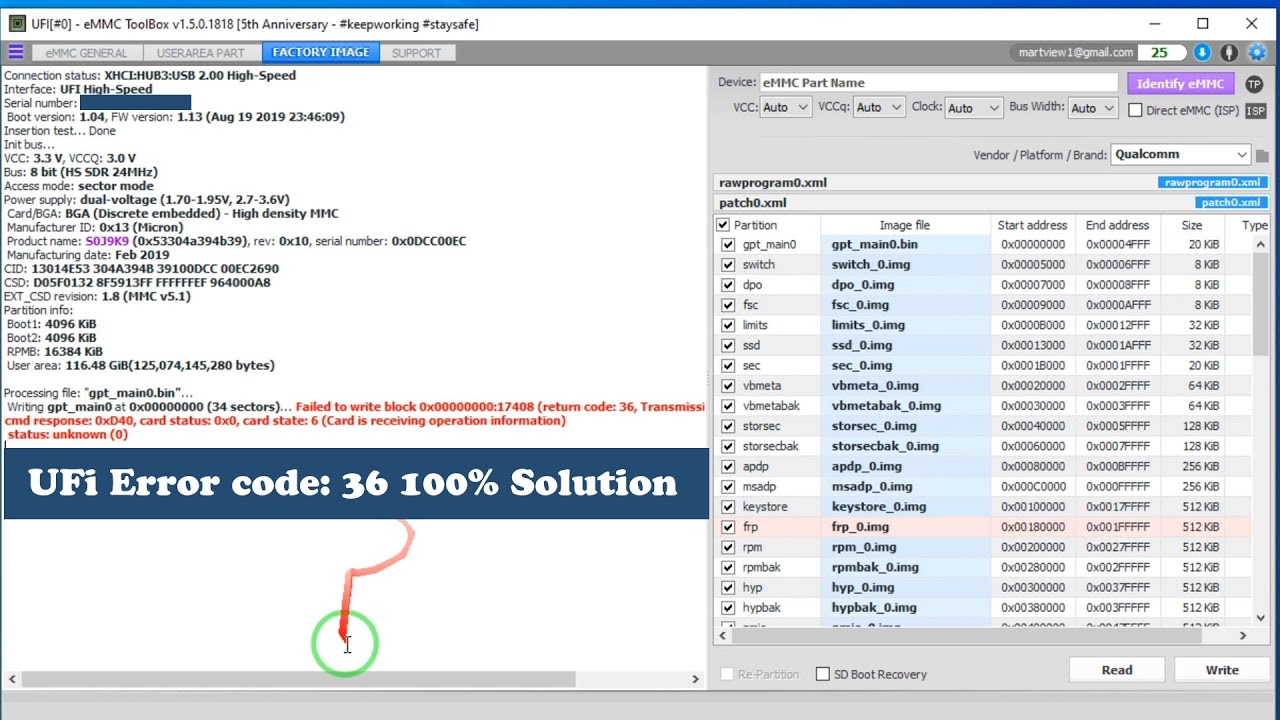Open the Bus Width dropdown
Viewport: 1280px width, 720px height.
(1091, 108)
